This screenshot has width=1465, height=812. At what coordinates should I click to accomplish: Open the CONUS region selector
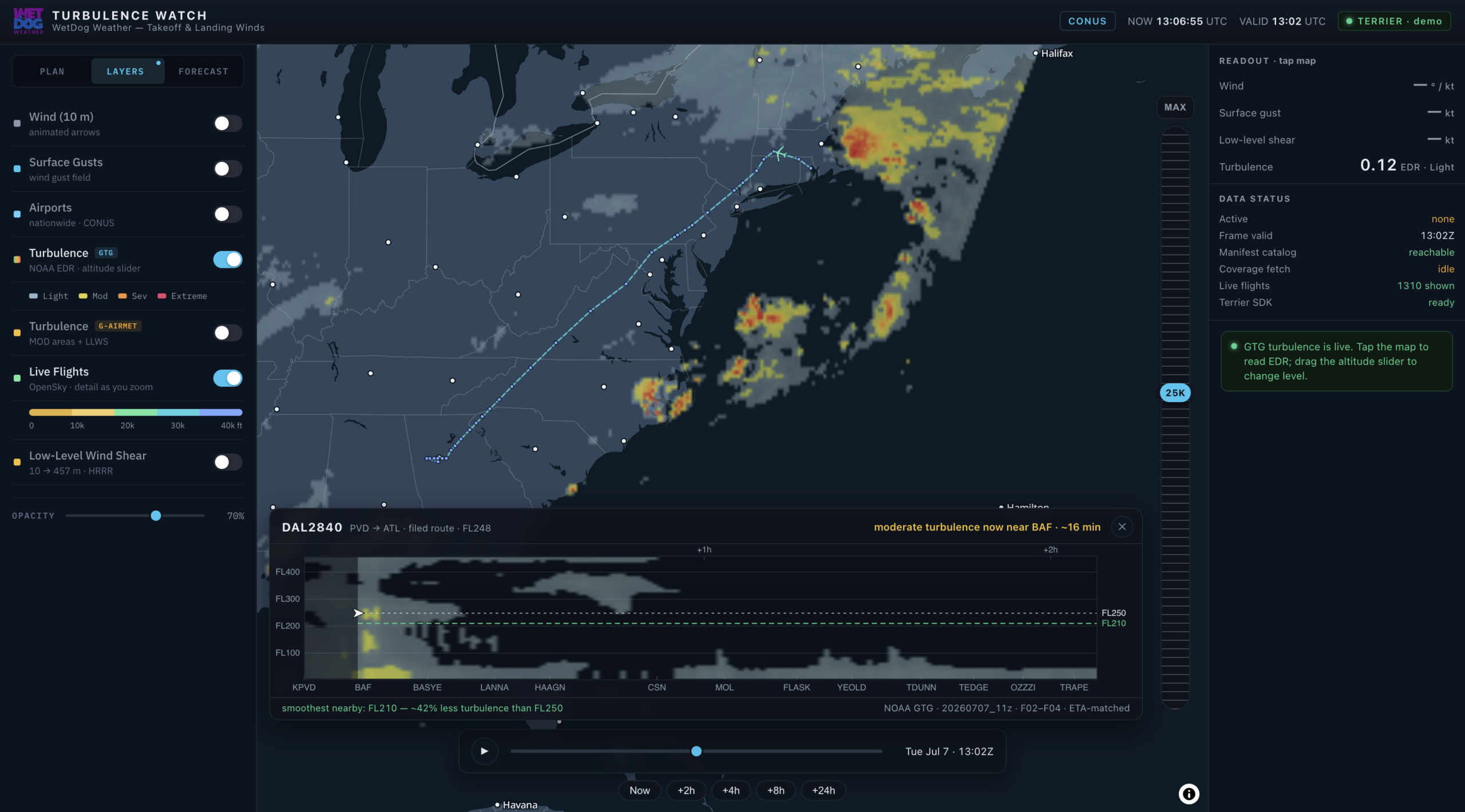pyautogui.click(x=1087, y=21)
